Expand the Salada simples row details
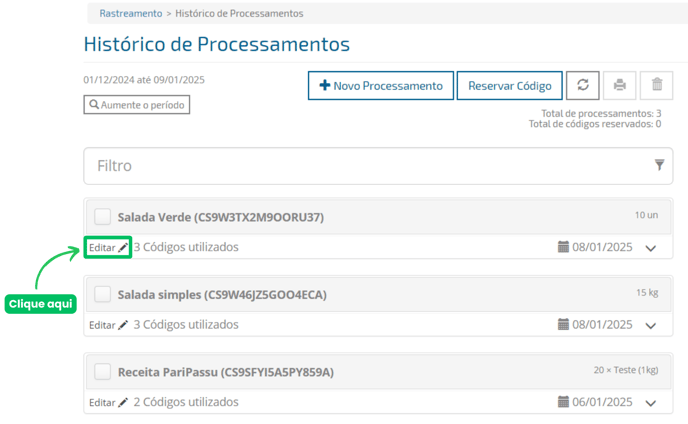The image size is (688, 424). (652, 326)
